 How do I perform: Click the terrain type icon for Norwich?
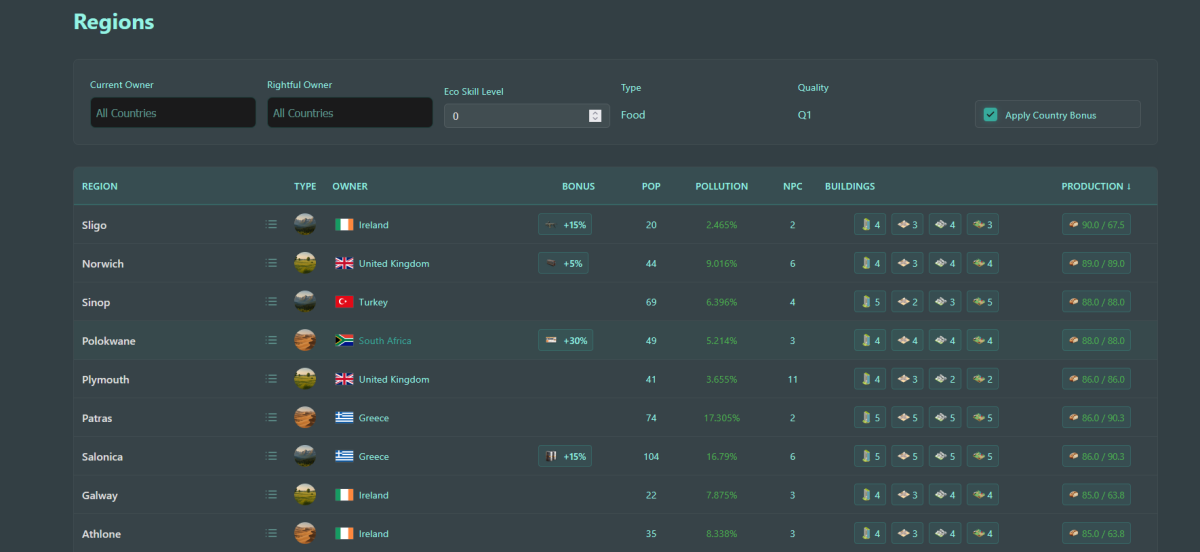(305, 263)
